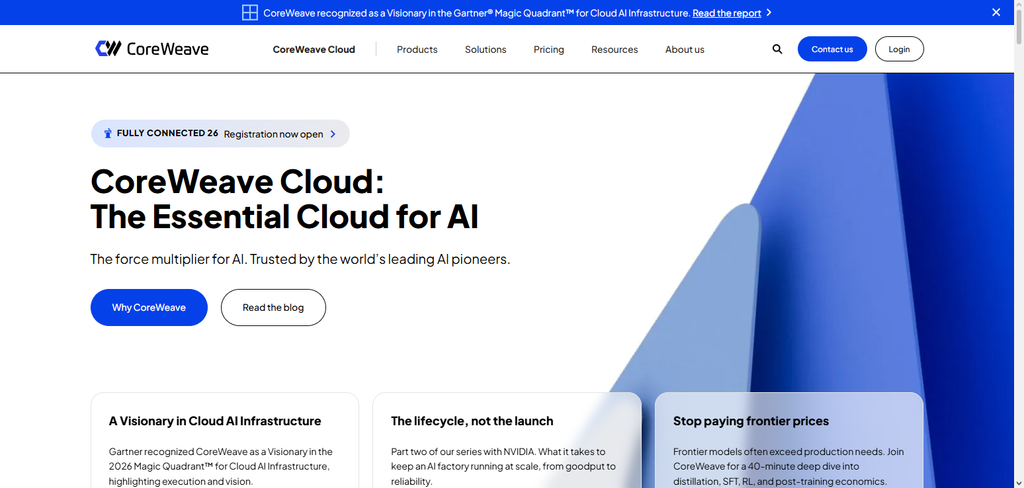Open the Read the report link
1024x488 pixels.
[x=727, y=13]
